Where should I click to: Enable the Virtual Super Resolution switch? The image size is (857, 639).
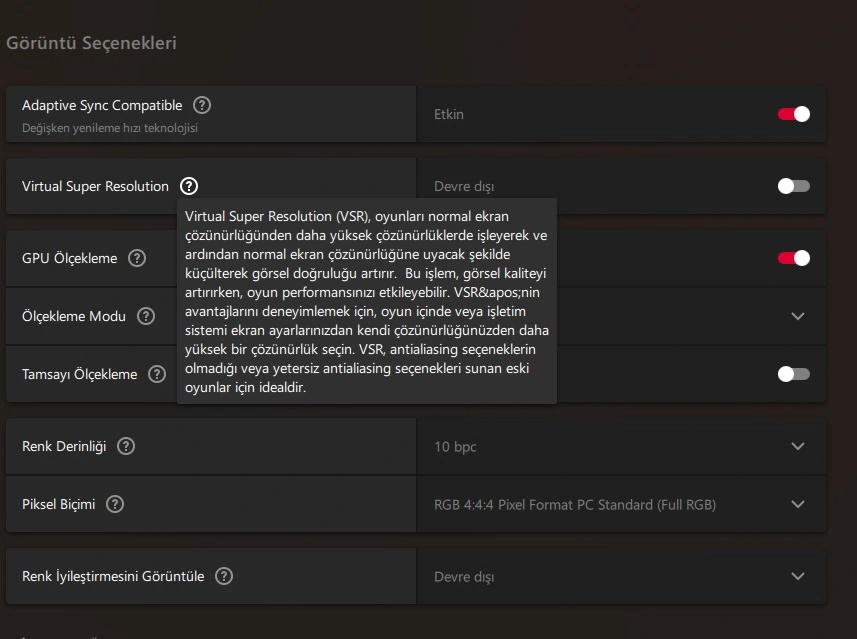pyautogui.click(x=794, y=186)
